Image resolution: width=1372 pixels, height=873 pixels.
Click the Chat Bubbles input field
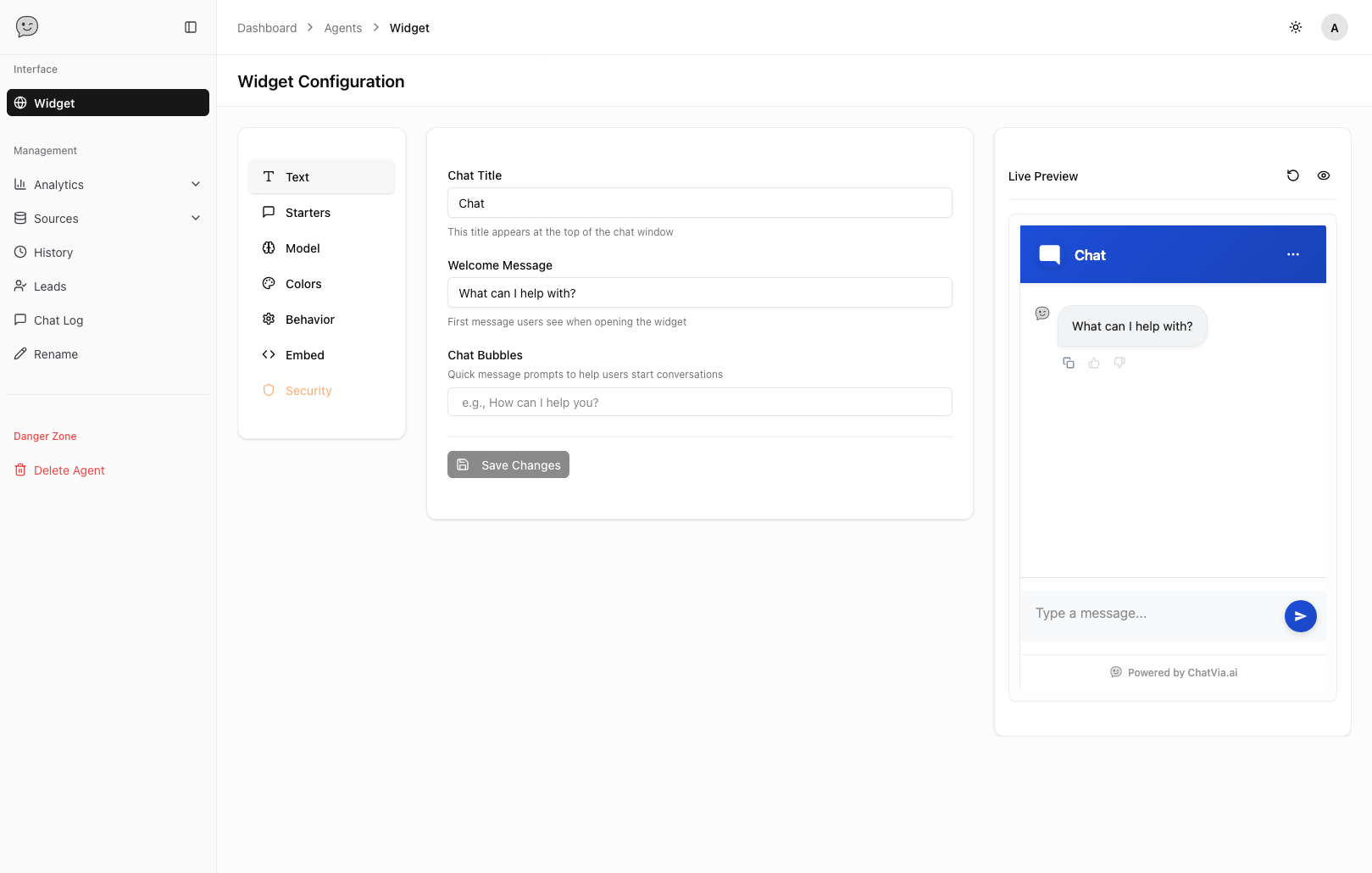point(699,402)
